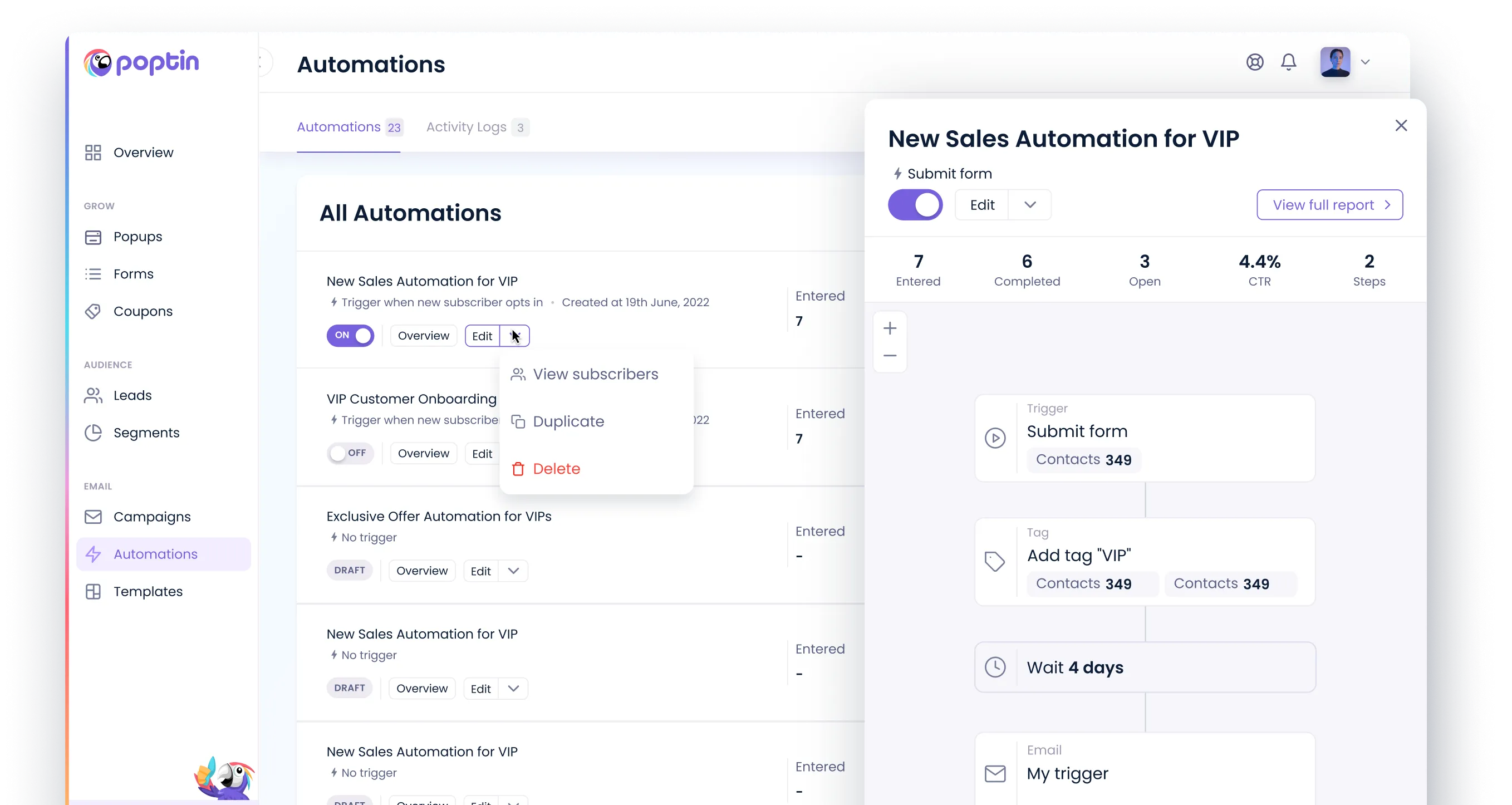Select the Add tag "VIP" step
The height and width of the screenshot is (805, 1512).
point(1145,562)
